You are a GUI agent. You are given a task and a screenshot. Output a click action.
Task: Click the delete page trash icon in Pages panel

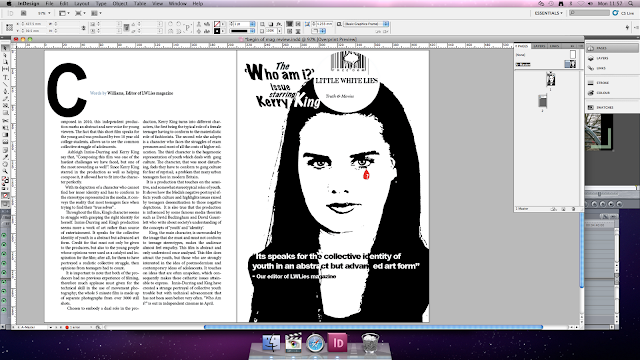[x=573, y=209]
